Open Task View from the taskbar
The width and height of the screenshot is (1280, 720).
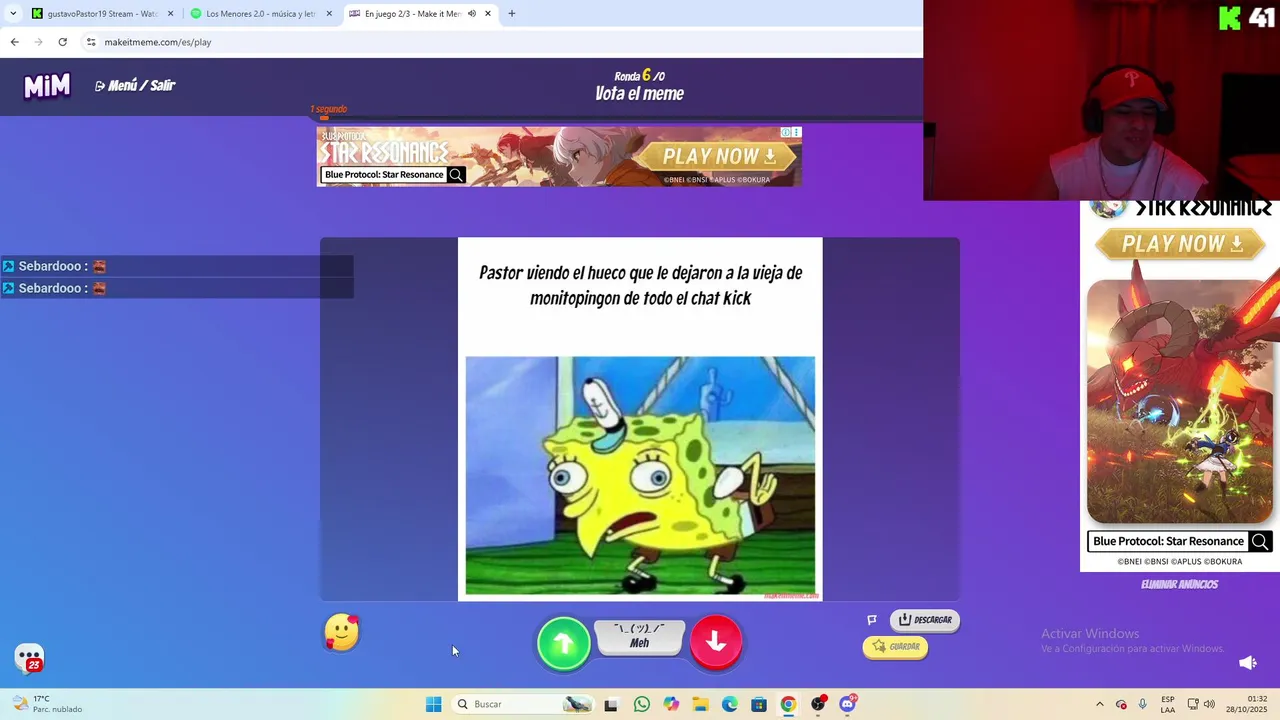pos(611,704)
